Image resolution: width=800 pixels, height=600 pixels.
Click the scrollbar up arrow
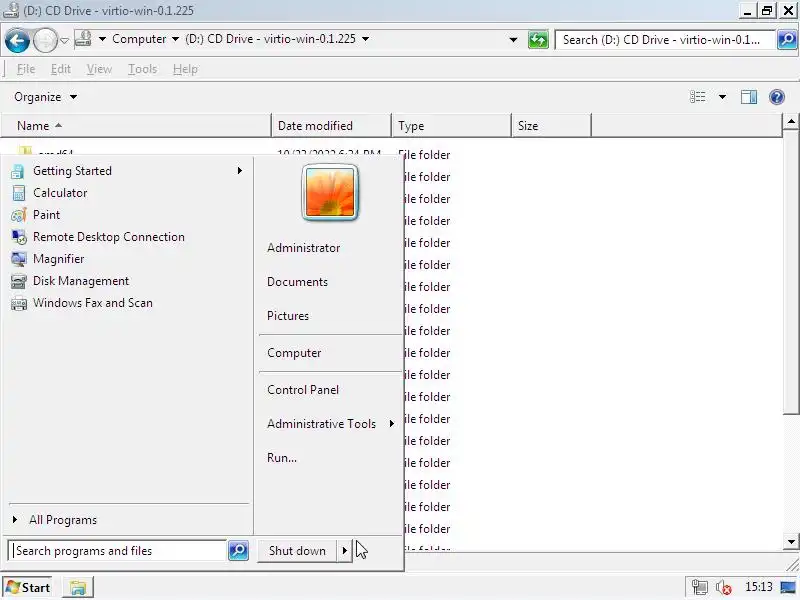[x=790, y=121]
